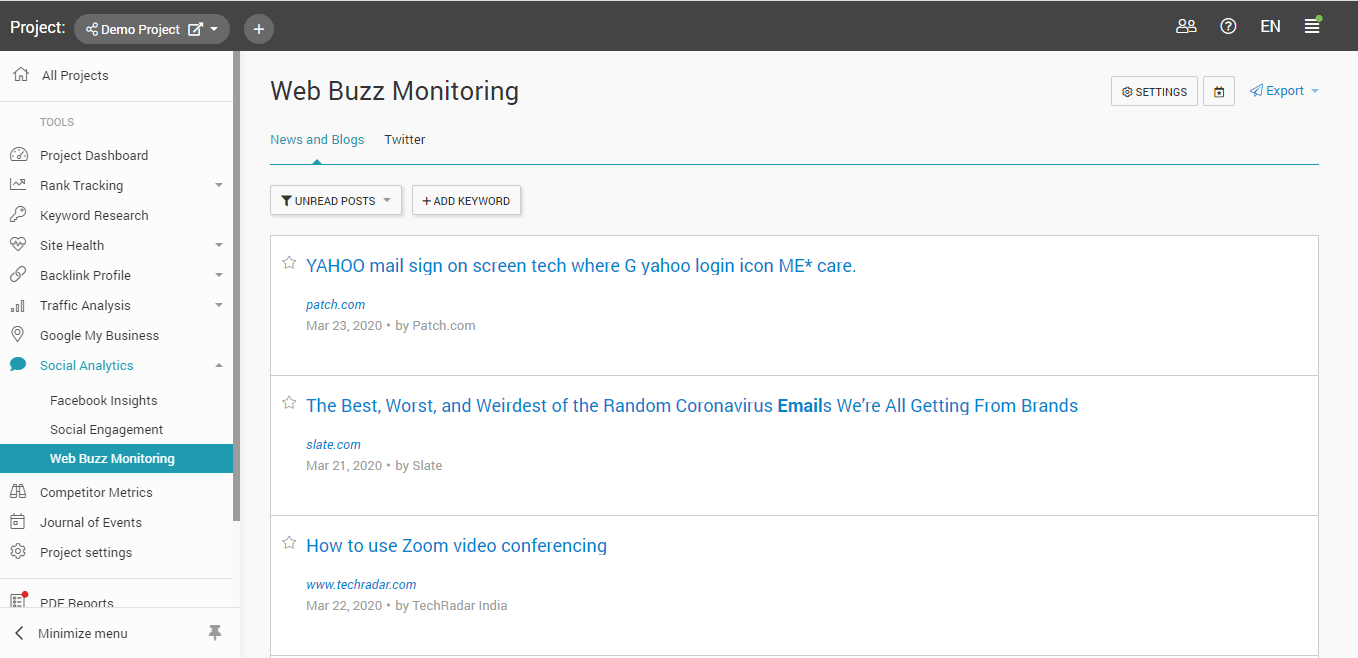Star the Coronavirus Emails post from Slate
The image size is (1358, 658).
289,403
